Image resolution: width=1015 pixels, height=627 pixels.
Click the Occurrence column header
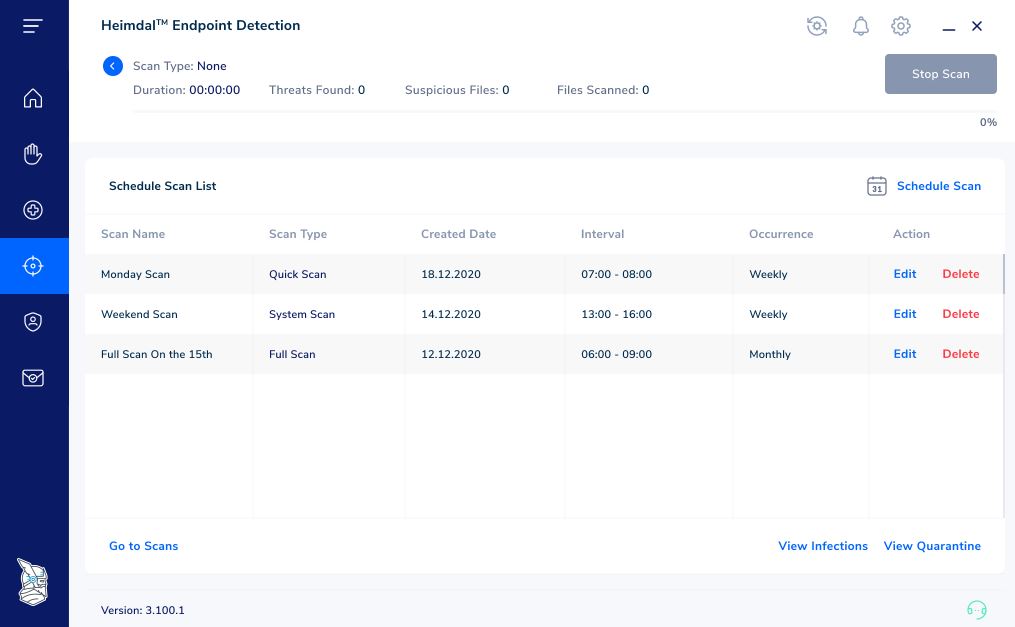coord(781,234)
